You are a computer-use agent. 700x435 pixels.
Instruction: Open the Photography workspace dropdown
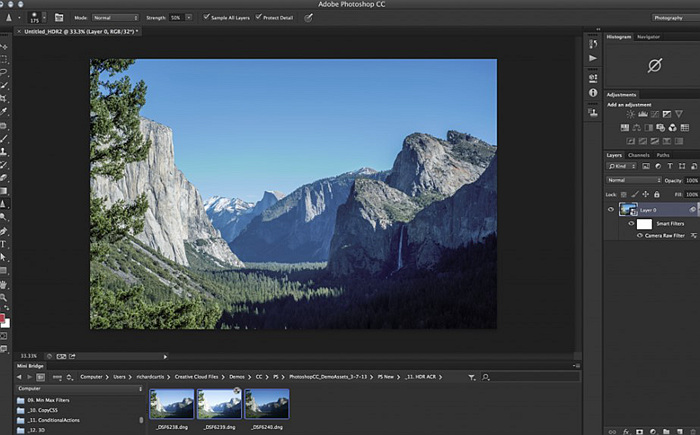(x=670, y=18)
